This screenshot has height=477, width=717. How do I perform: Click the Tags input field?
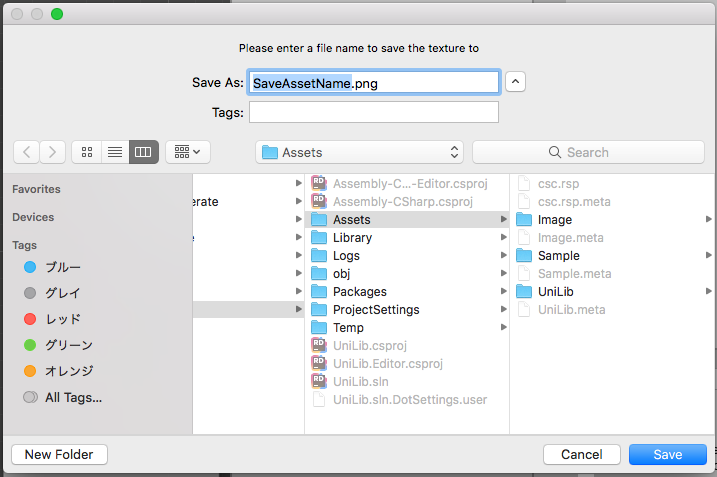(374, 112)
